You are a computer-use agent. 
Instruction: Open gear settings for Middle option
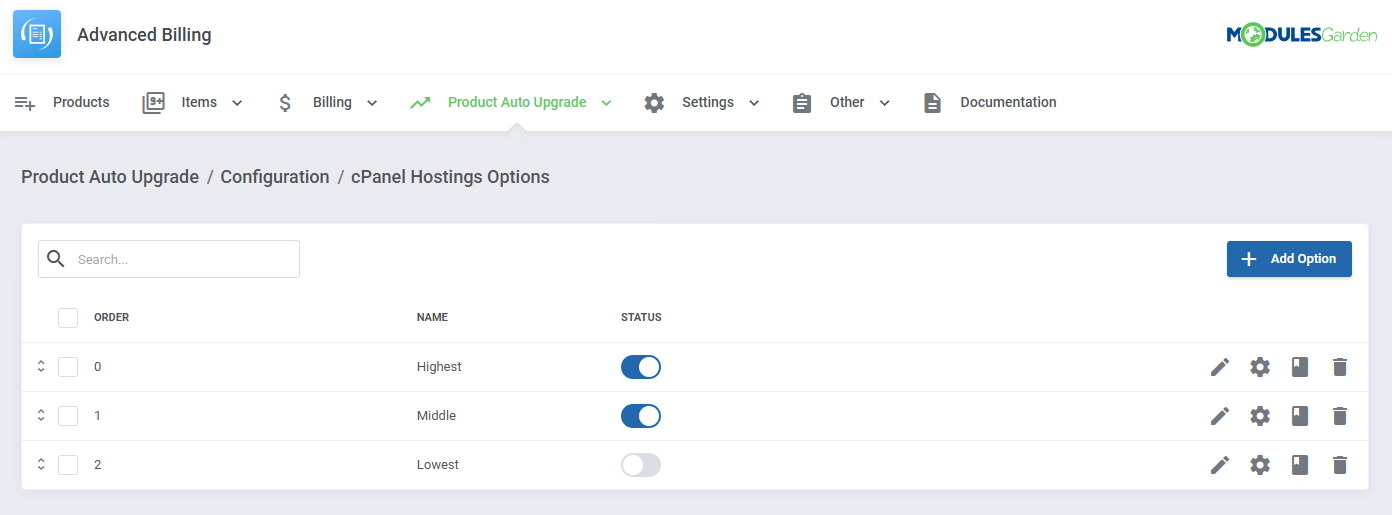(1260, 416)
